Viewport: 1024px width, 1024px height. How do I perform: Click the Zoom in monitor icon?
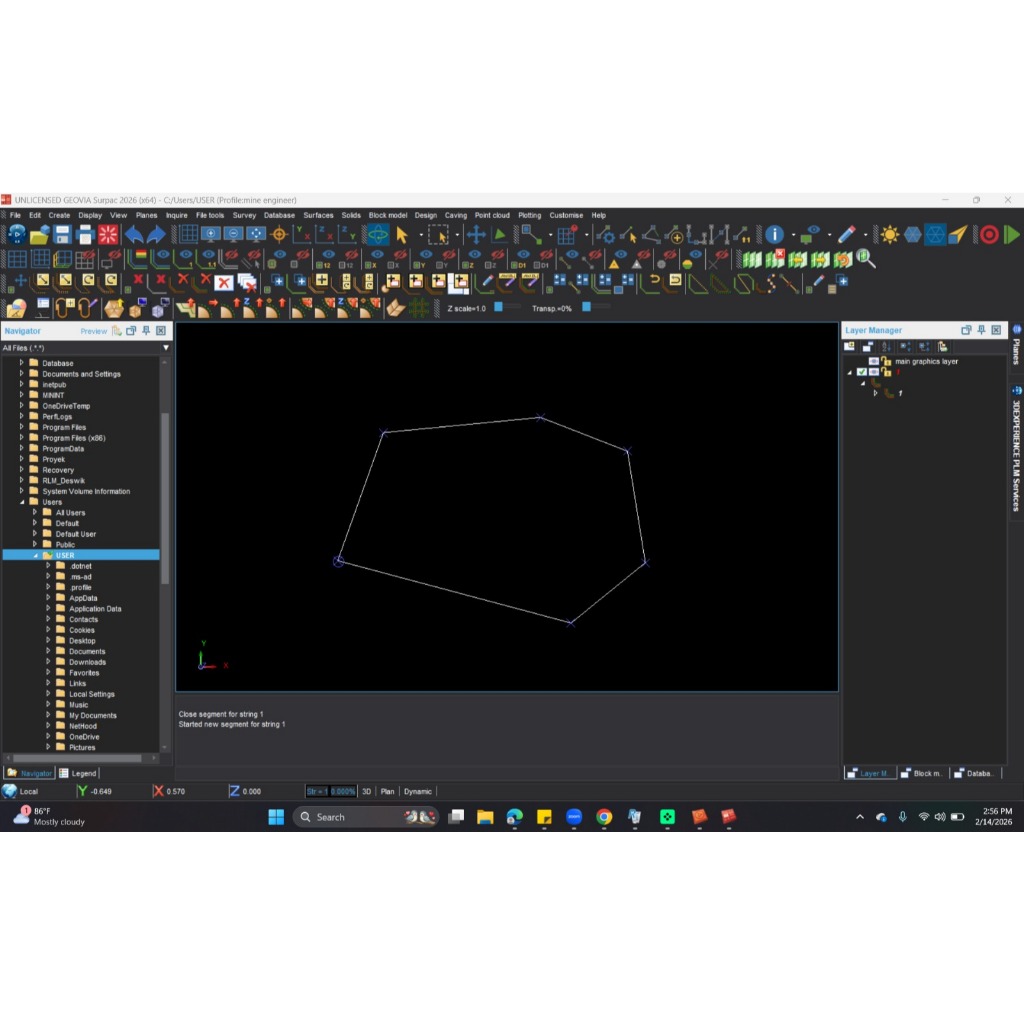click(210, 234)
